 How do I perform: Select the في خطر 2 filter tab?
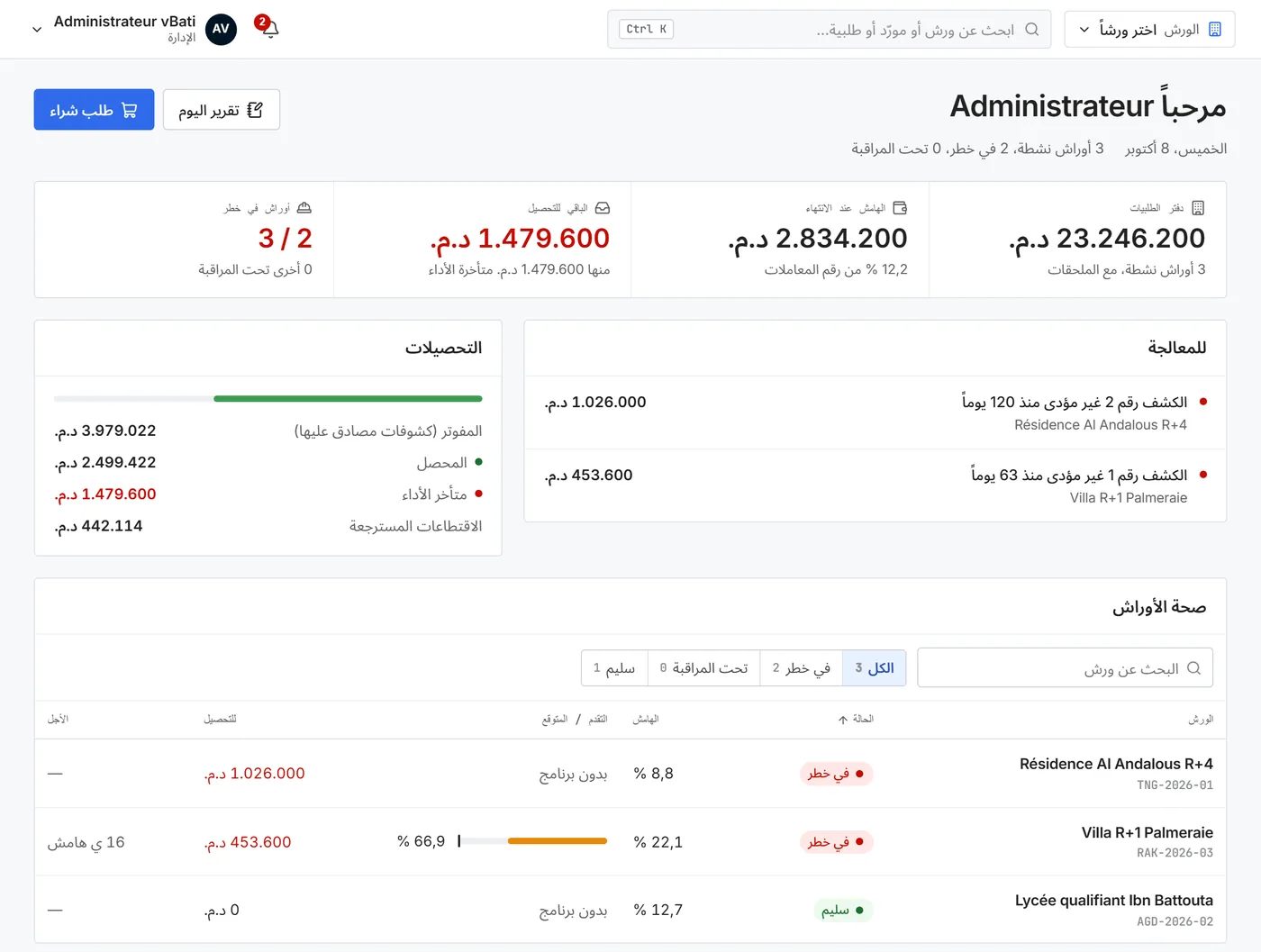click(x=802, y=668)
